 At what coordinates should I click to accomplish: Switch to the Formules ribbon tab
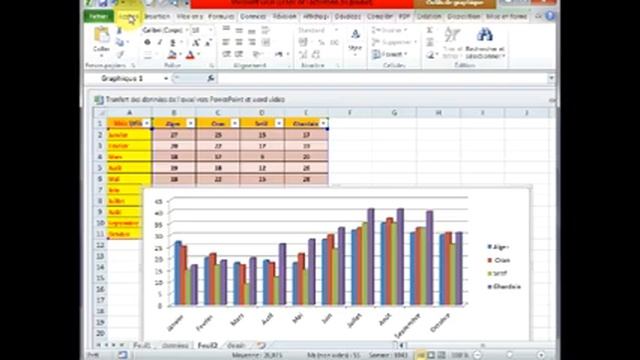tap(221, 16)
